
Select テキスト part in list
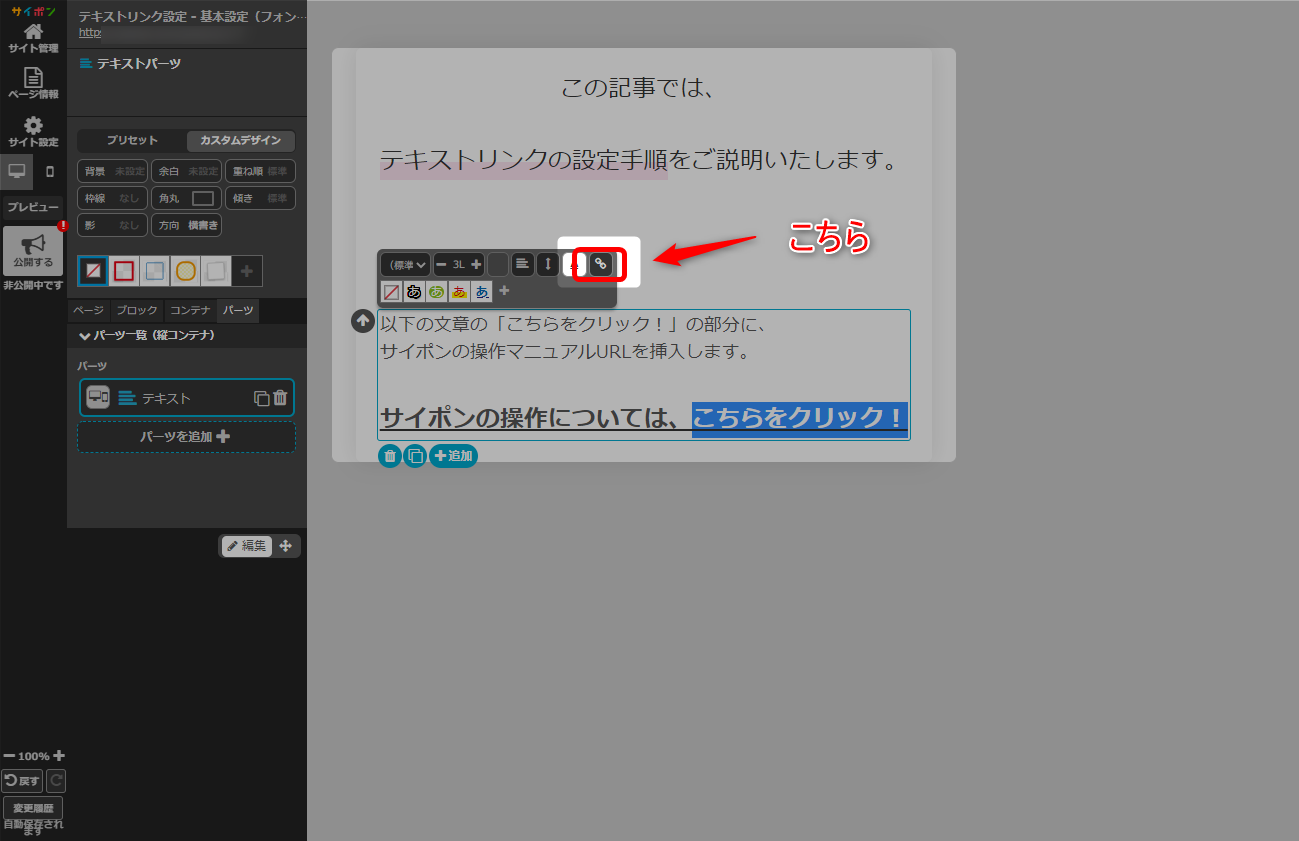[x=187, y=398]
